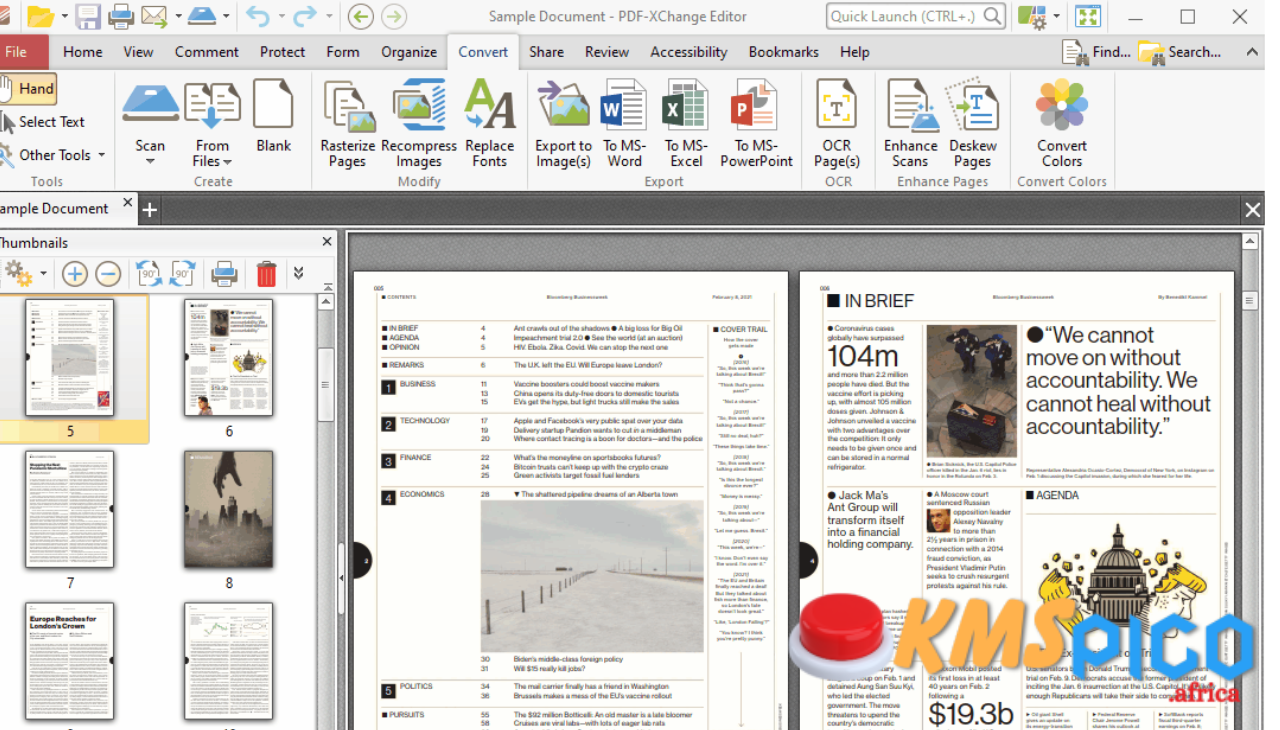
Task: Click the Find... button
Action: point(1096,52)
